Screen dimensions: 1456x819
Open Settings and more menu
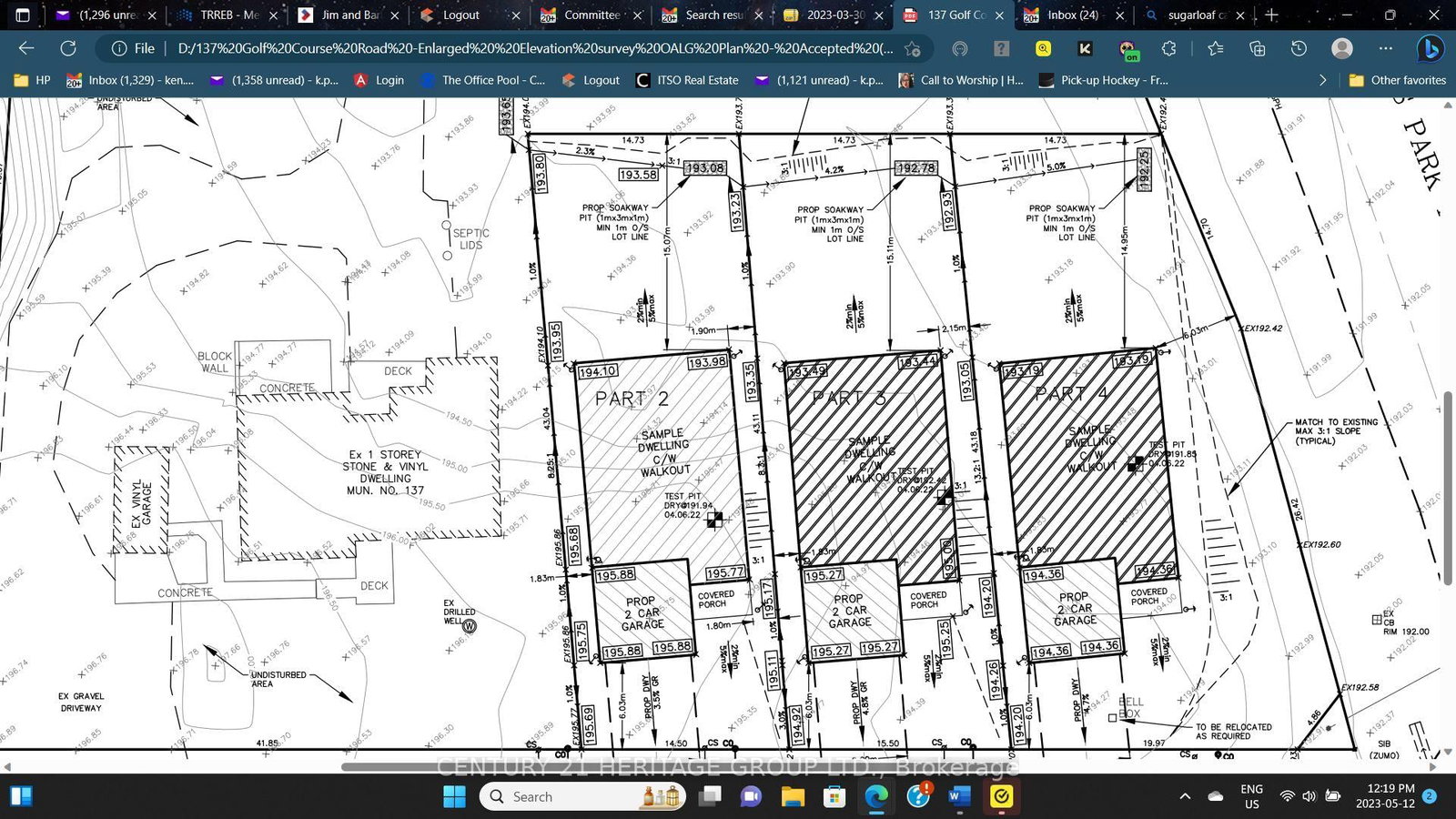tap(1385, 48)
